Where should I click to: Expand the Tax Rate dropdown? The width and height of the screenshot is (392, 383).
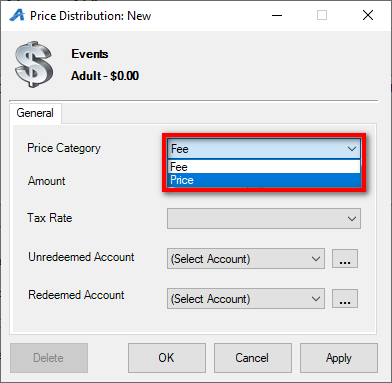tap(264, 219)
